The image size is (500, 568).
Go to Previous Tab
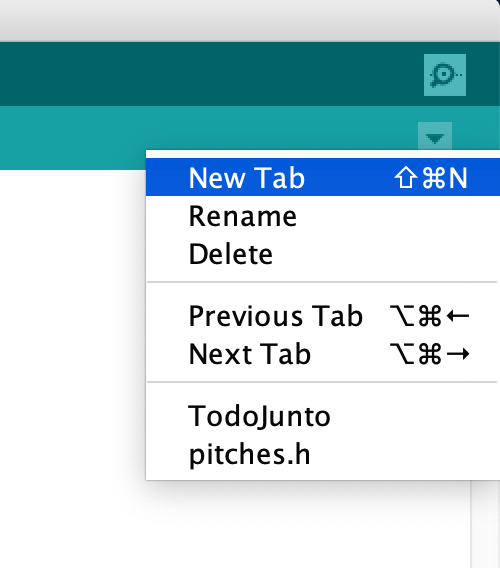coord(323,316)
